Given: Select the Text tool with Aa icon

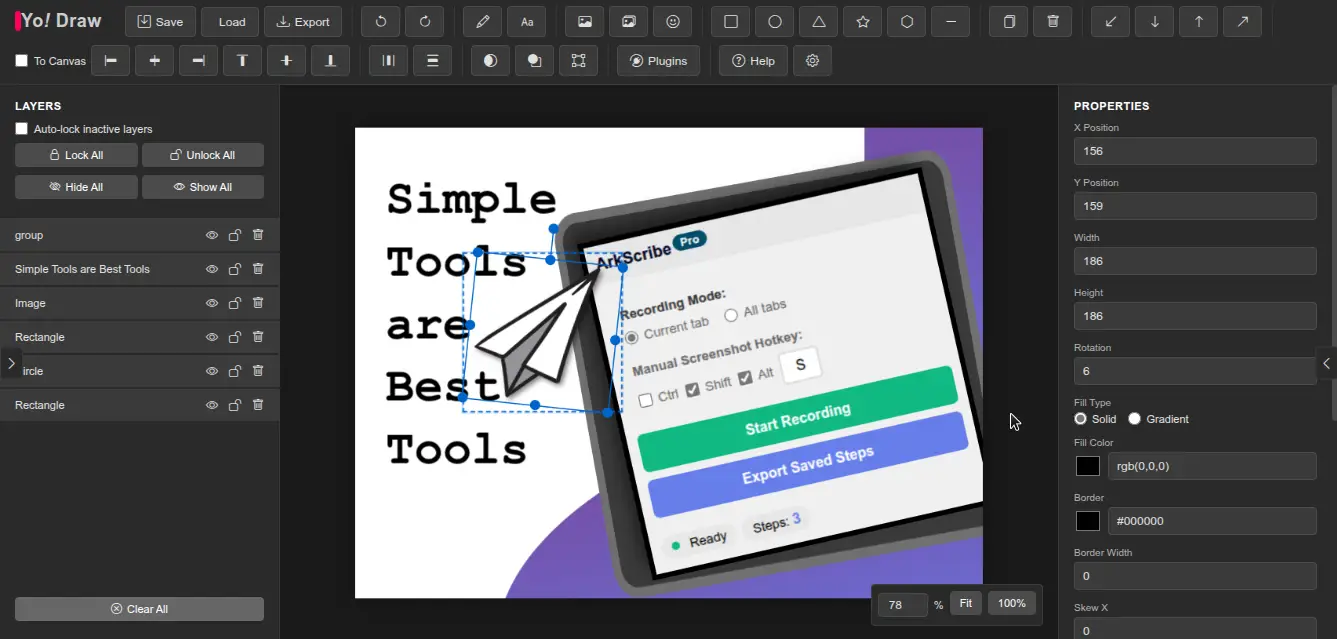Looking at the screenshot, I should click(x=527, y=21).
